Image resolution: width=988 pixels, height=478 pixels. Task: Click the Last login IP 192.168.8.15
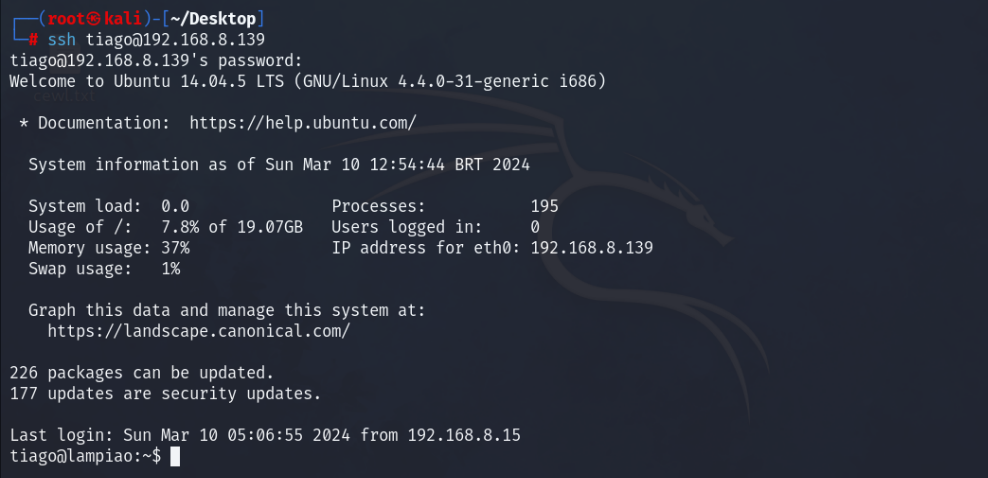(x=458, y=435)
